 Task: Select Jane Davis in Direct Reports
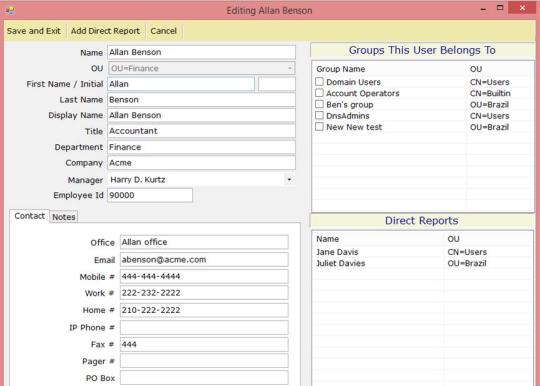337,252
